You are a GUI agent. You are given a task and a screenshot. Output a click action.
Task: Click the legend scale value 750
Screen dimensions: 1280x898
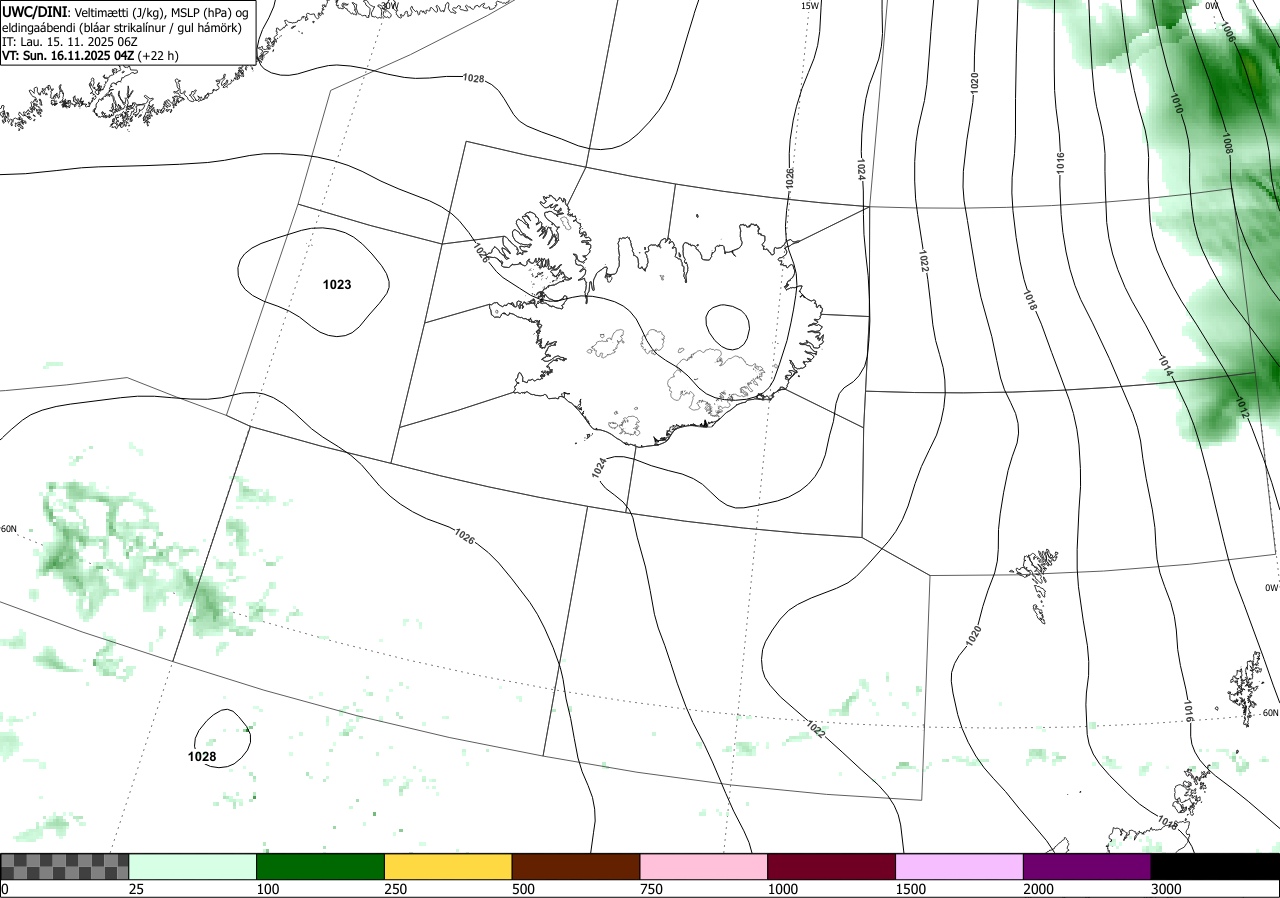651,889
